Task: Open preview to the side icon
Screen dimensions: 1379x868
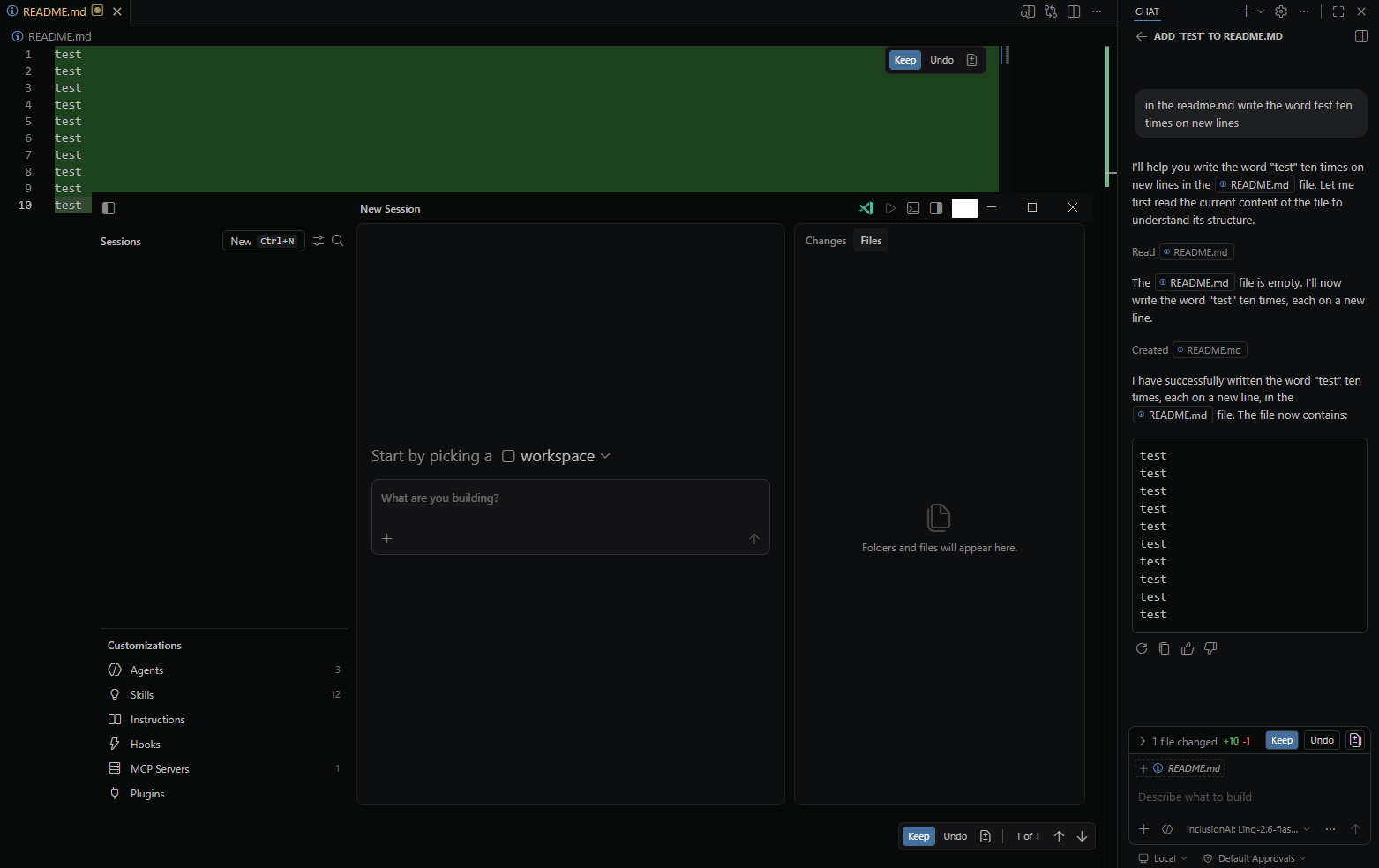Action: [1028, 11]
